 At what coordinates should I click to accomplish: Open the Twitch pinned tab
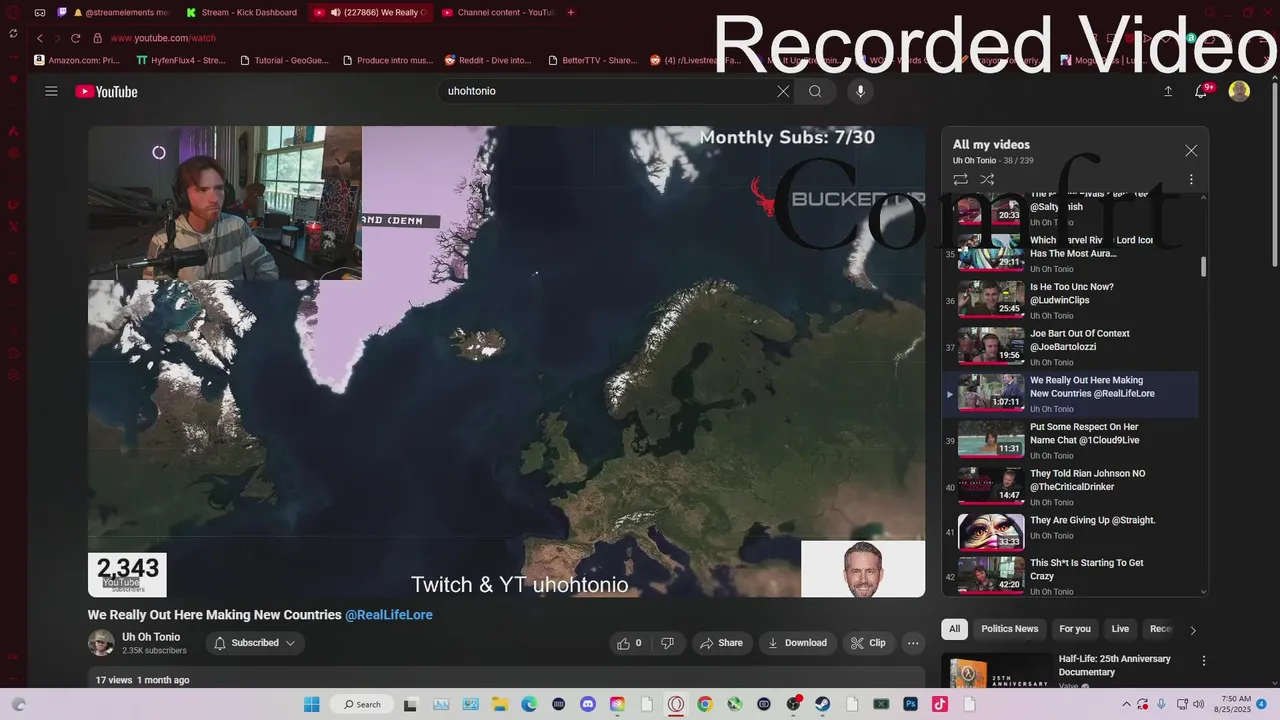[x=62, y=12]
